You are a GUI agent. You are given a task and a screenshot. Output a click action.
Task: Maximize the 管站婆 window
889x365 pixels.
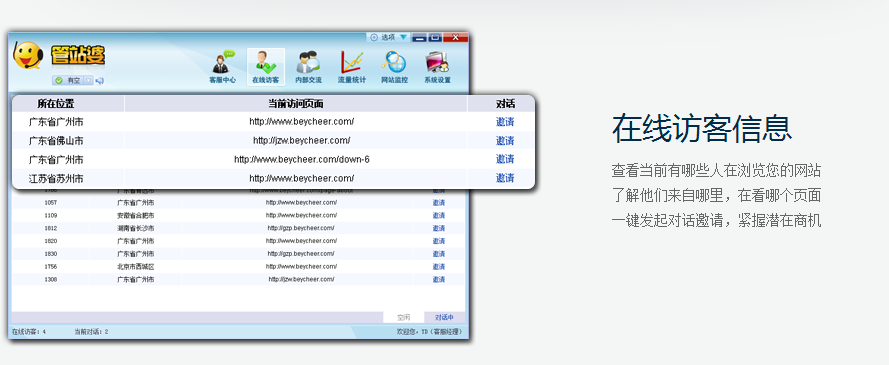click(435, 37)
